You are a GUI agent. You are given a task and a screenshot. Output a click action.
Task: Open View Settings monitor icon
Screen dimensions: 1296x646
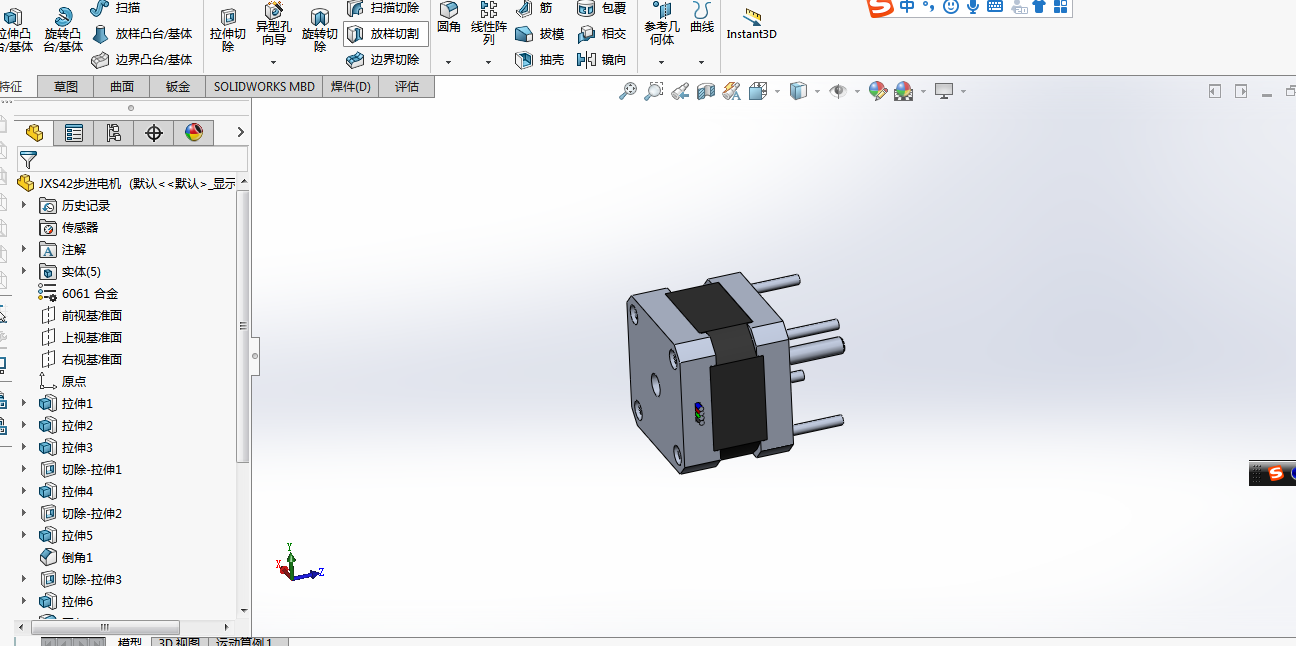pos(944,91)
